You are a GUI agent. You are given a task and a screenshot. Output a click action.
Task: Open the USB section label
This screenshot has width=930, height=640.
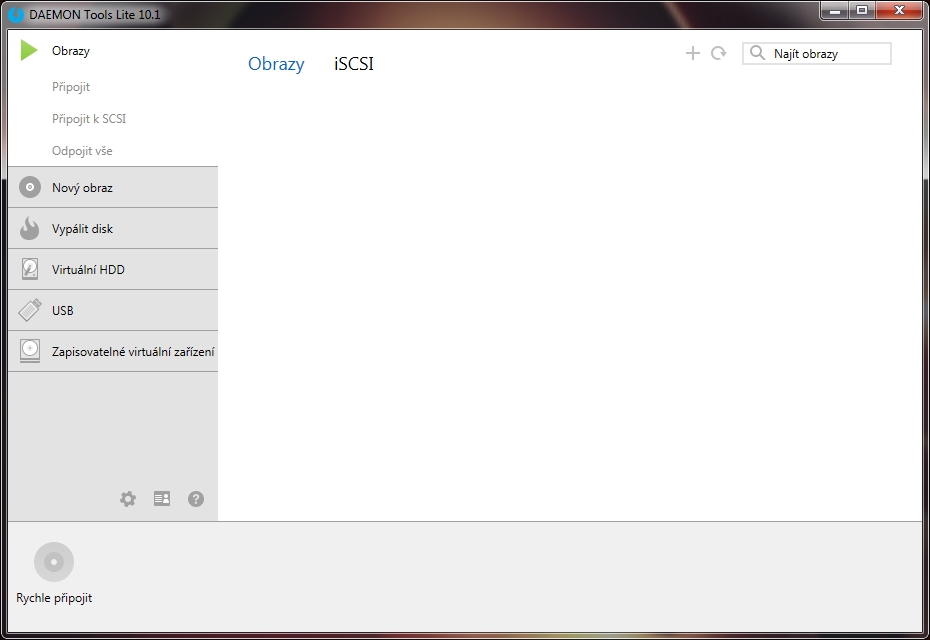coord(62,311)
